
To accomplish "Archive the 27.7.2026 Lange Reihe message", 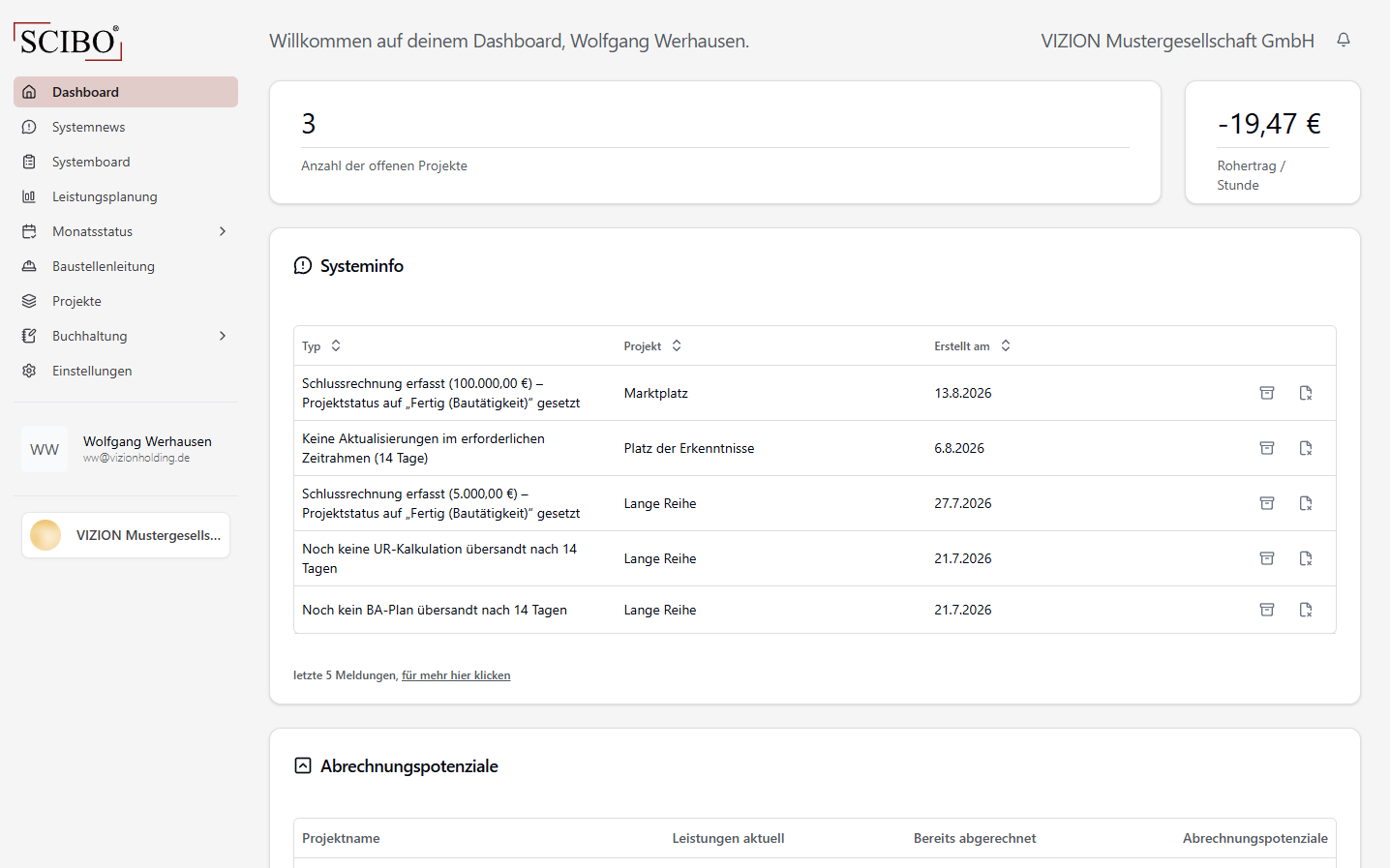I will coord(1267,503).
